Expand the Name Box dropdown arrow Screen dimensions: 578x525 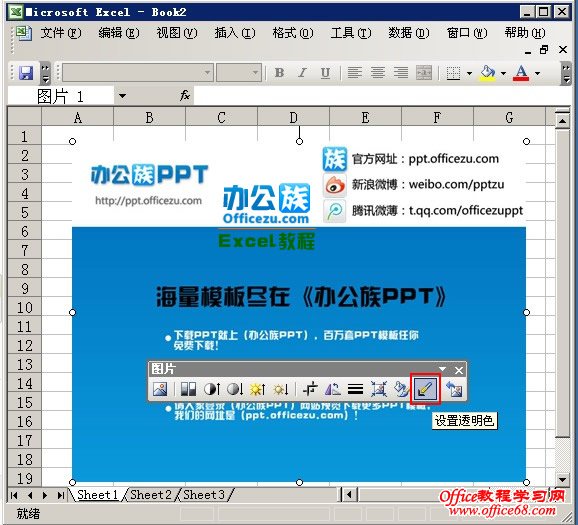(122, 96)
